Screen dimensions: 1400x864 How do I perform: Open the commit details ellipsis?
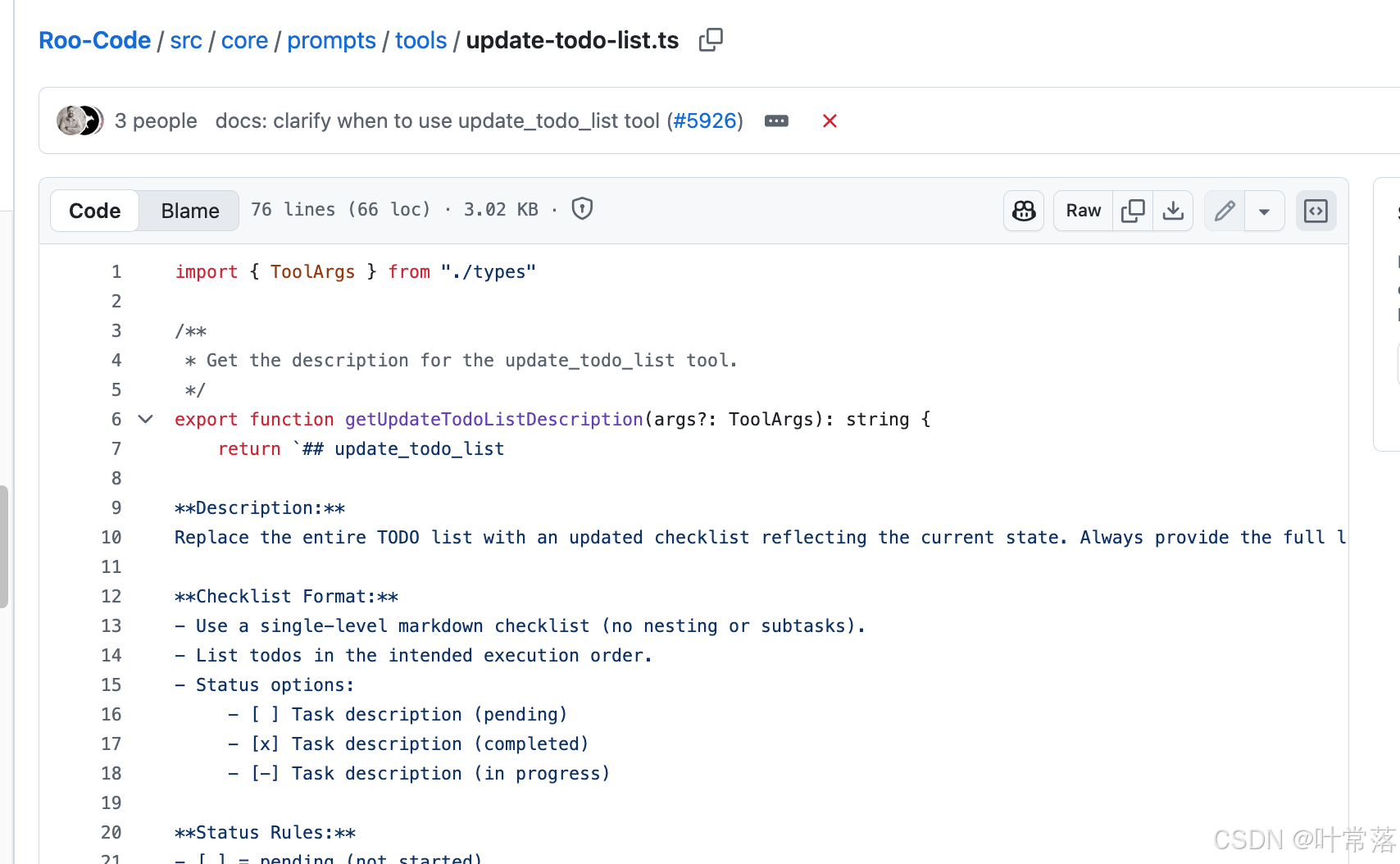click(776, 121)
